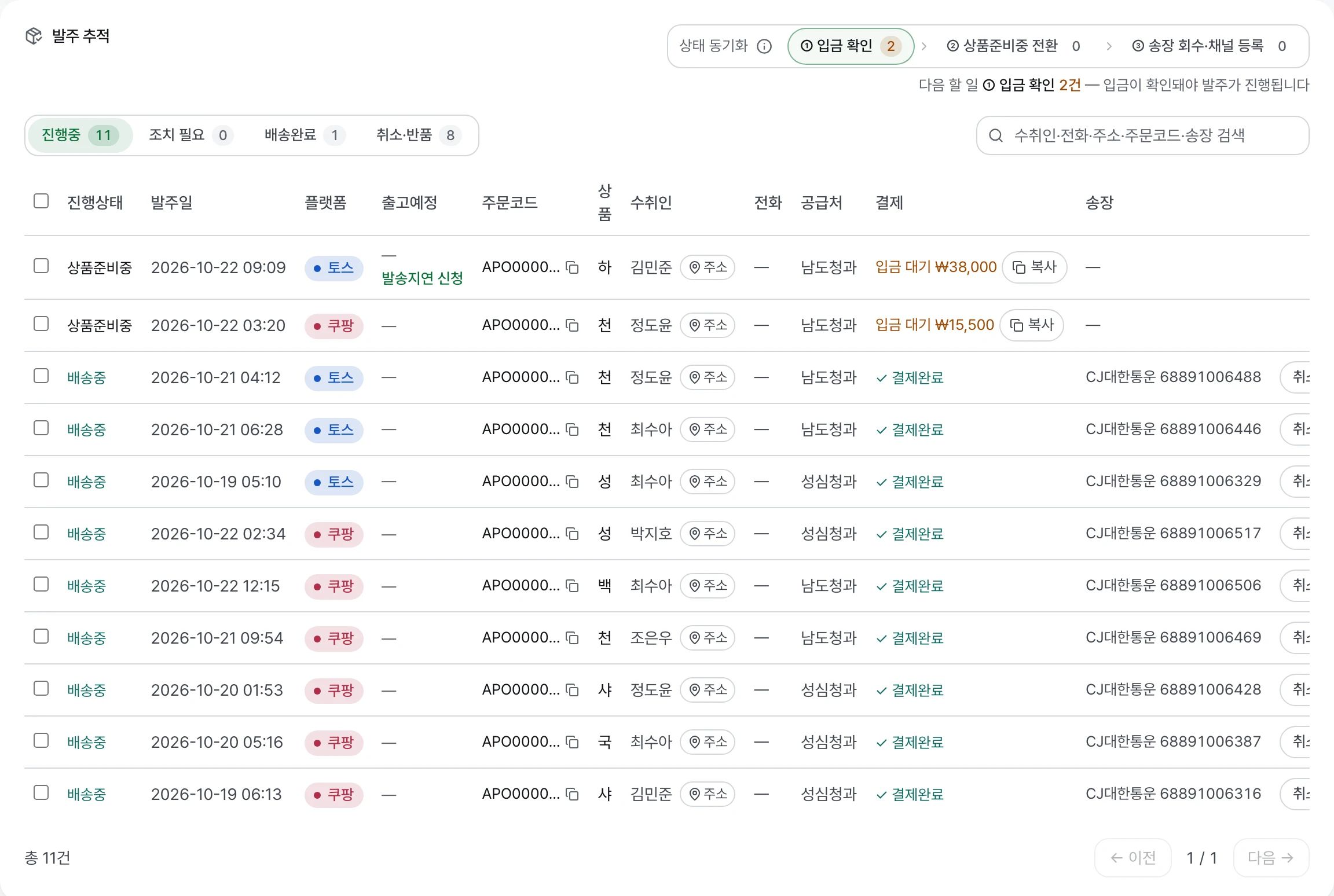The image size is (1334, 896).
Task: Copy order code in 김민준 2026-10-22 09:09 row
Action: 572,267
